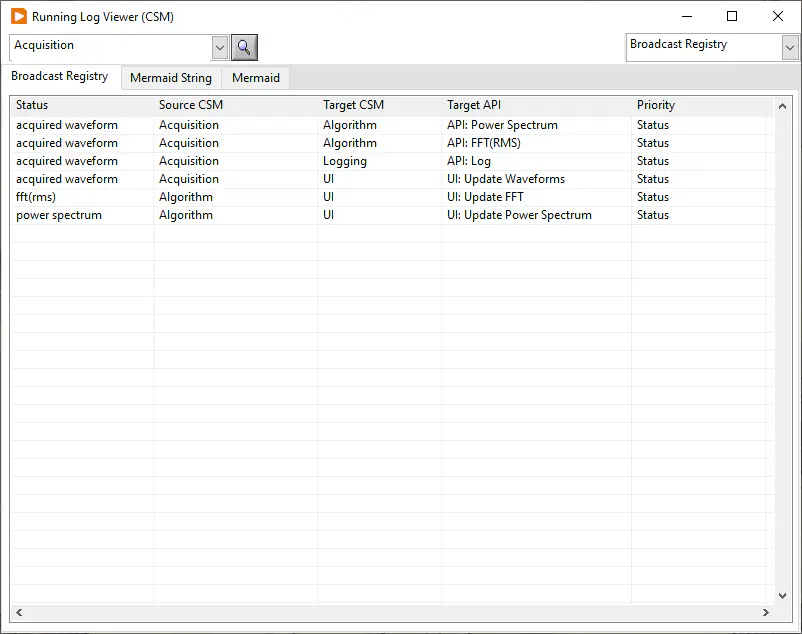Viewport: 802px width, 634px height.
Task: Click the Acquisition text input field
Action: pyautogui.click(x=110, y=46)
